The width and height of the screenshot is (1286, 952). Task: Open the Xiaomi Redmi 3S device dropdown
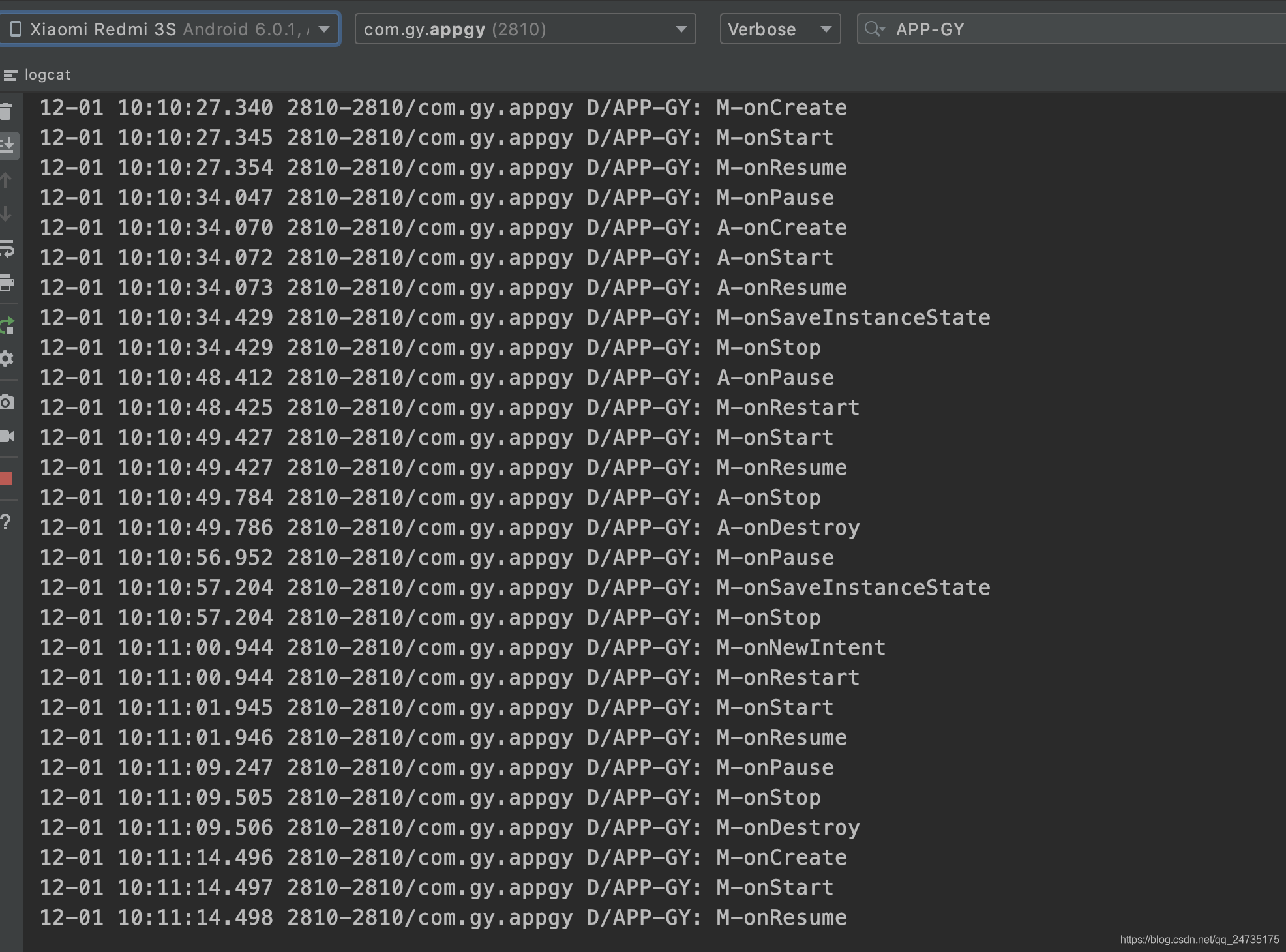point(170,29)
